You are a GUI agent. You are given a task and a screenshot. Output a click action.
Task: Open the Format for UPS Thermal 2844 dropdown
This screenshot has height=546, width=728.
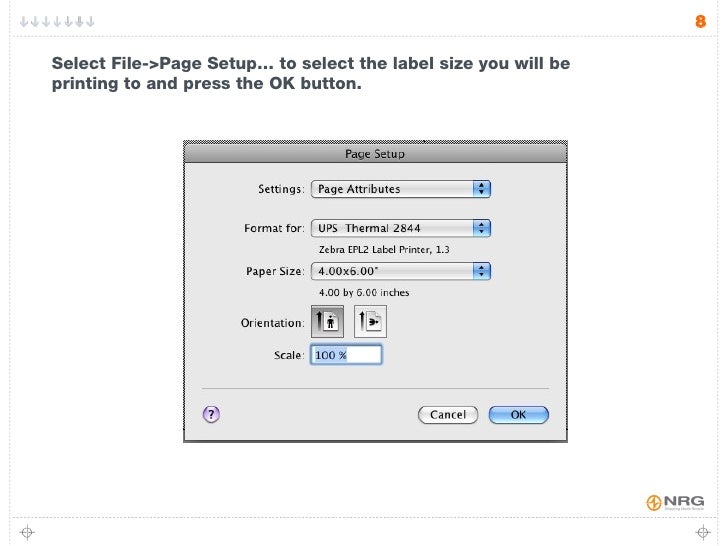click(401, 228)
